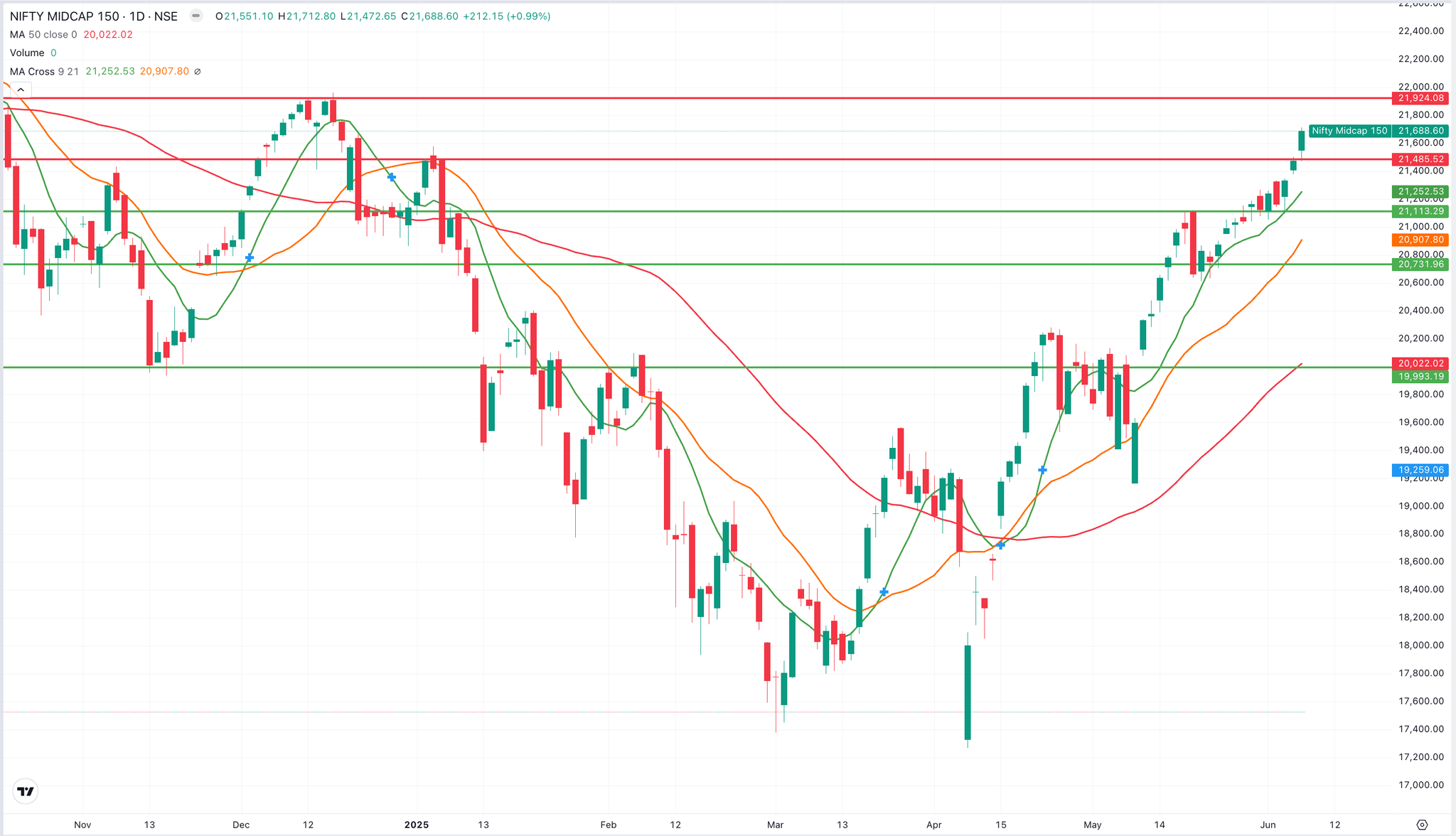The height and width of the screenshot is (836, 1456).
Task: Click the MA 50 value 20,022.02 in legend
Action: point(108,34)
